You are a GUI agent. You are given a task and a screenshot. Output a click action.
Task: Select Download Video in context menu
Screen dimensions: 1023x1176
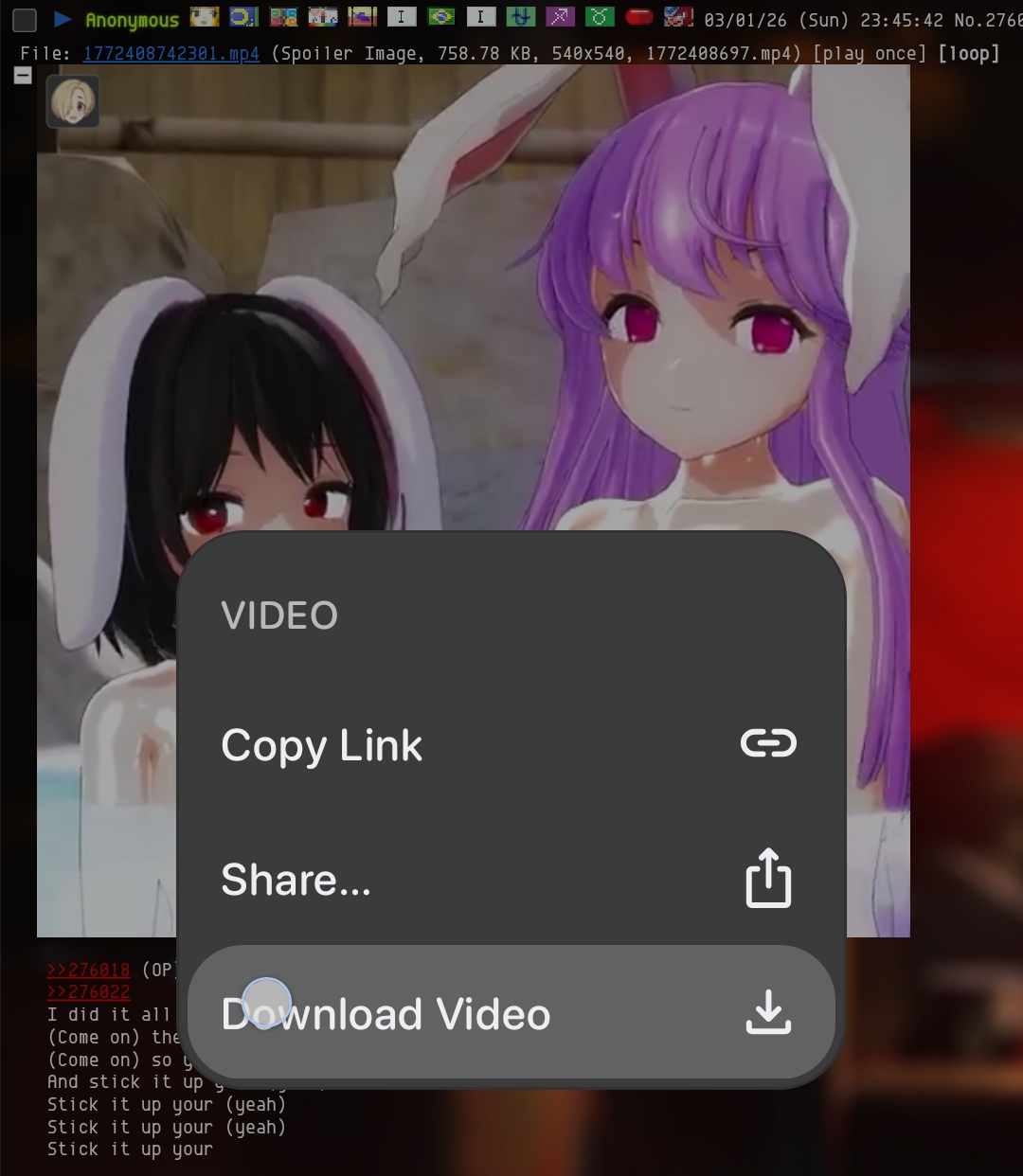coord(386,1014)
